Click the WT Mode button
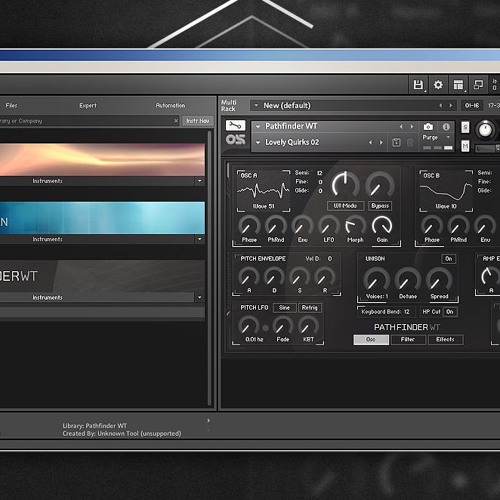The width and height of the screenshot is (500, 500). 345,206
